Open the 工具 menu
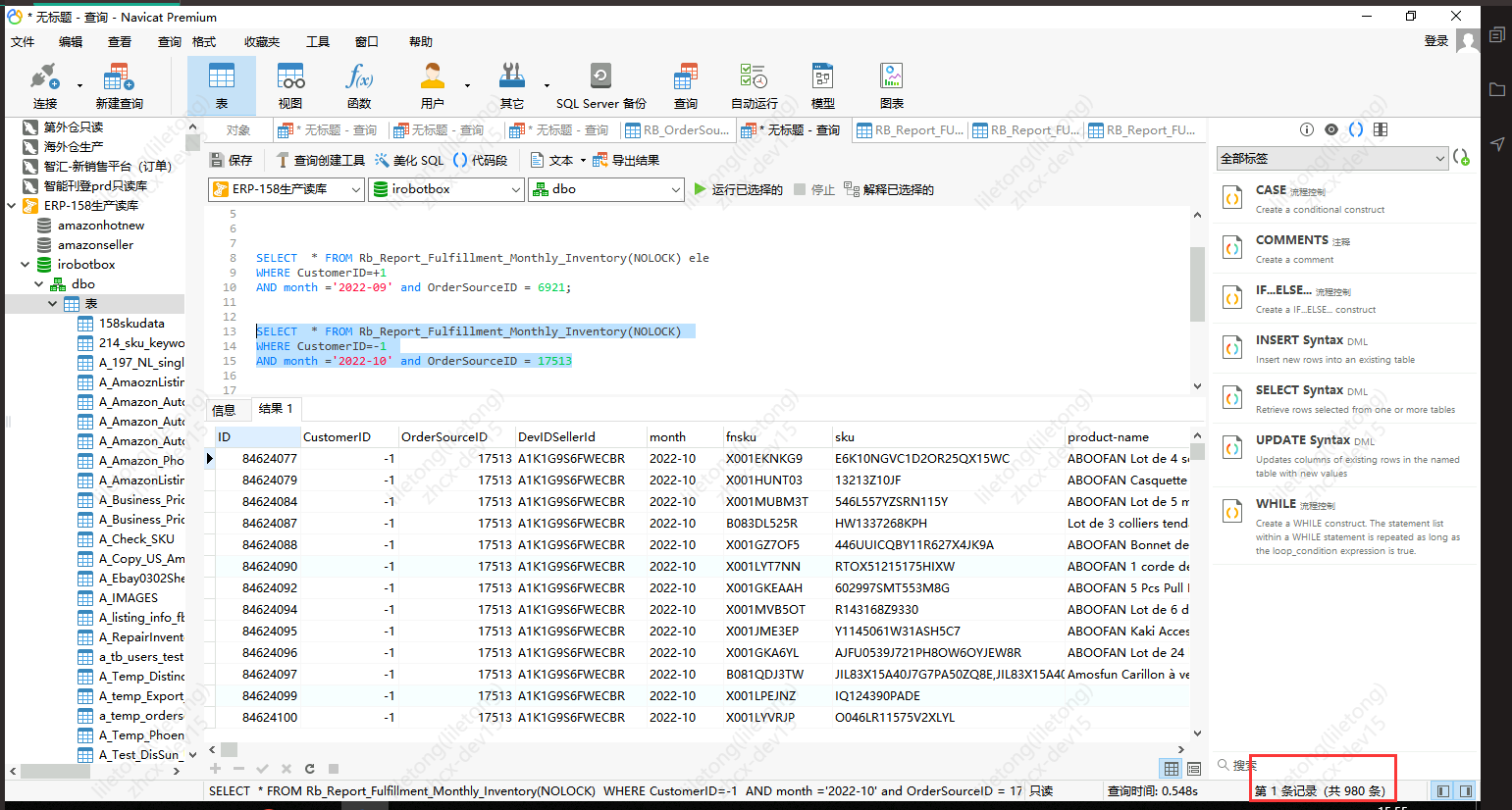The width and height of the screenshot is (1512, 810). click(x=318, y=41)
